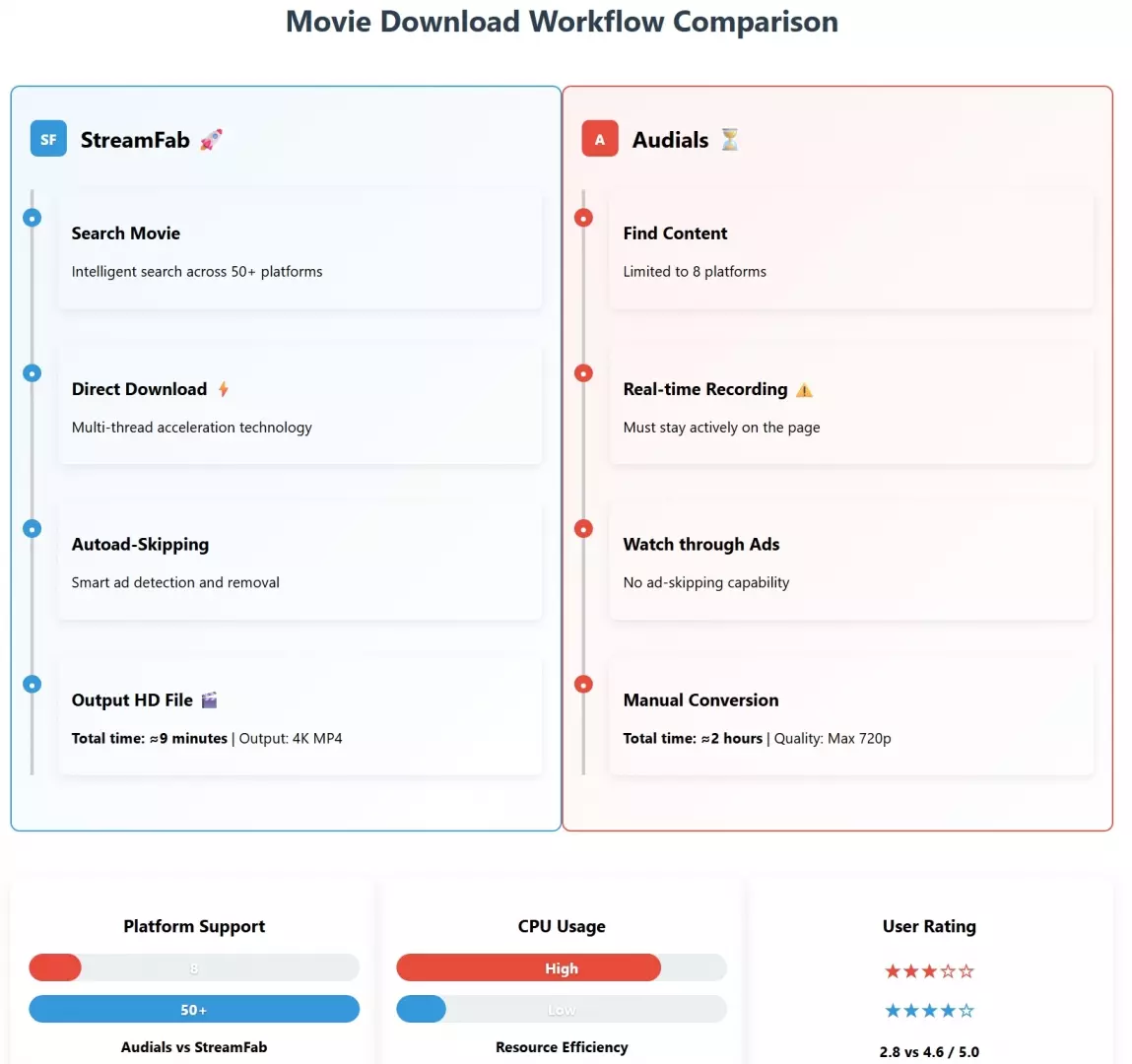This screenshot has height=1064, width=1132.
Task: Click the rocket emoji next to StreamFab
Action: (x=211, y=139)
